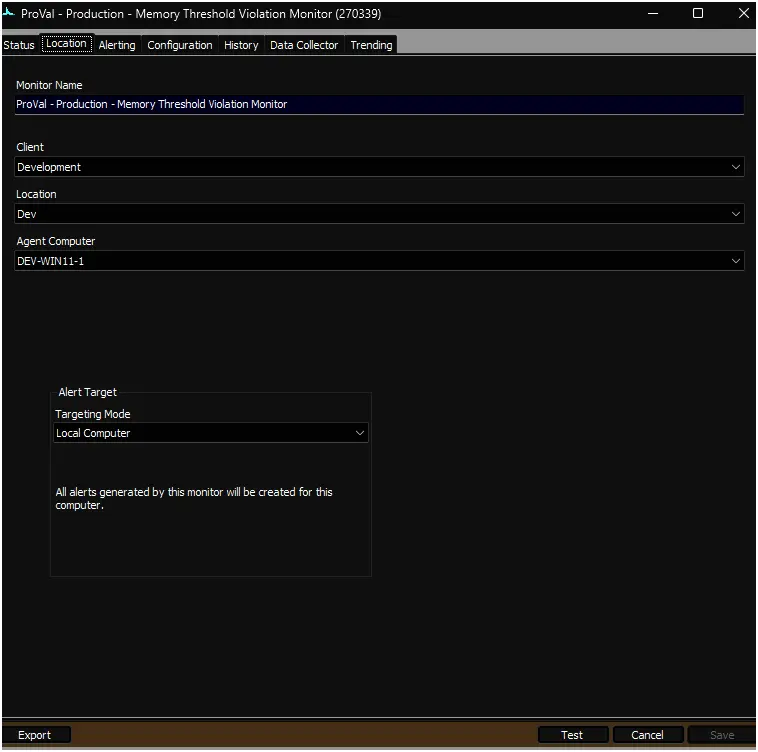Viewport: 758px width, 752px height.
Task: Click into the Monitor Name field
Action: point(379,104)
